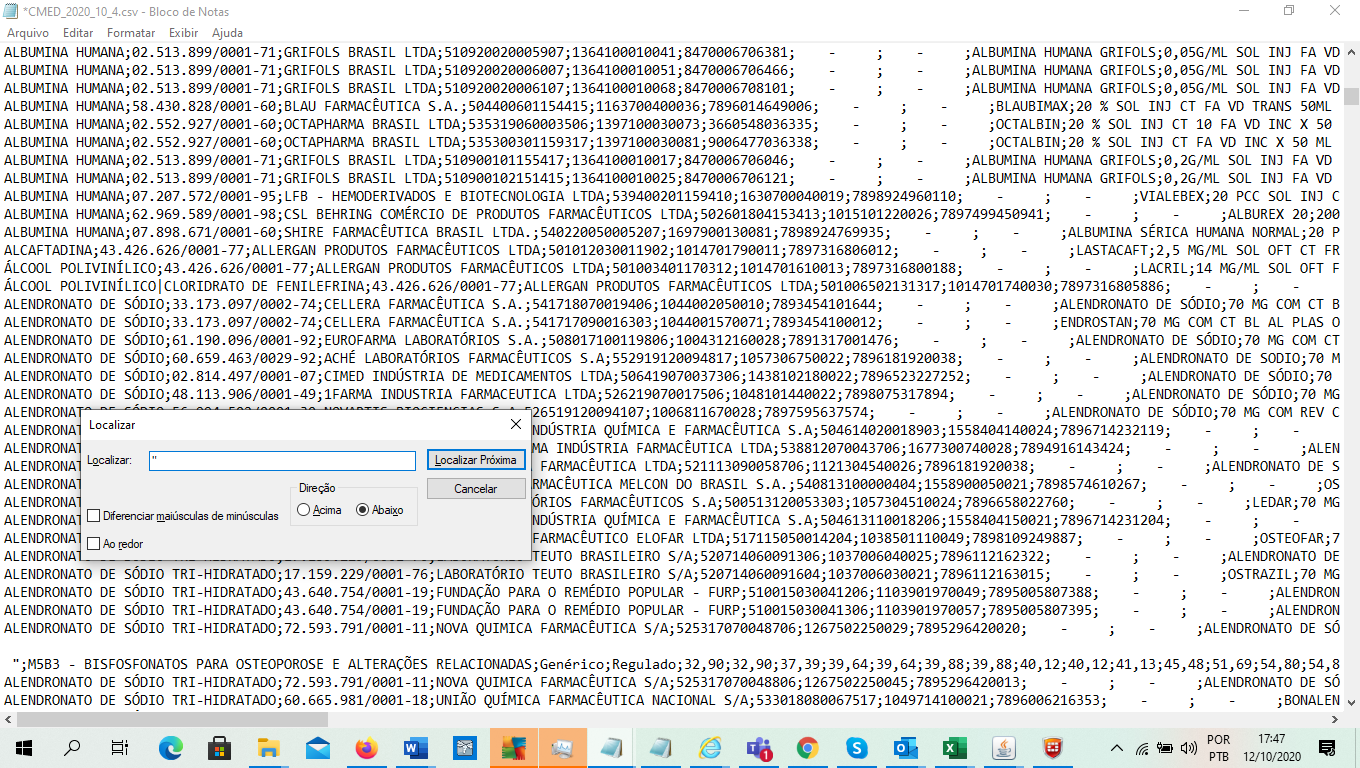
Task: Open Google Chrome from the taskbar
Action: [x=807, y=747]
